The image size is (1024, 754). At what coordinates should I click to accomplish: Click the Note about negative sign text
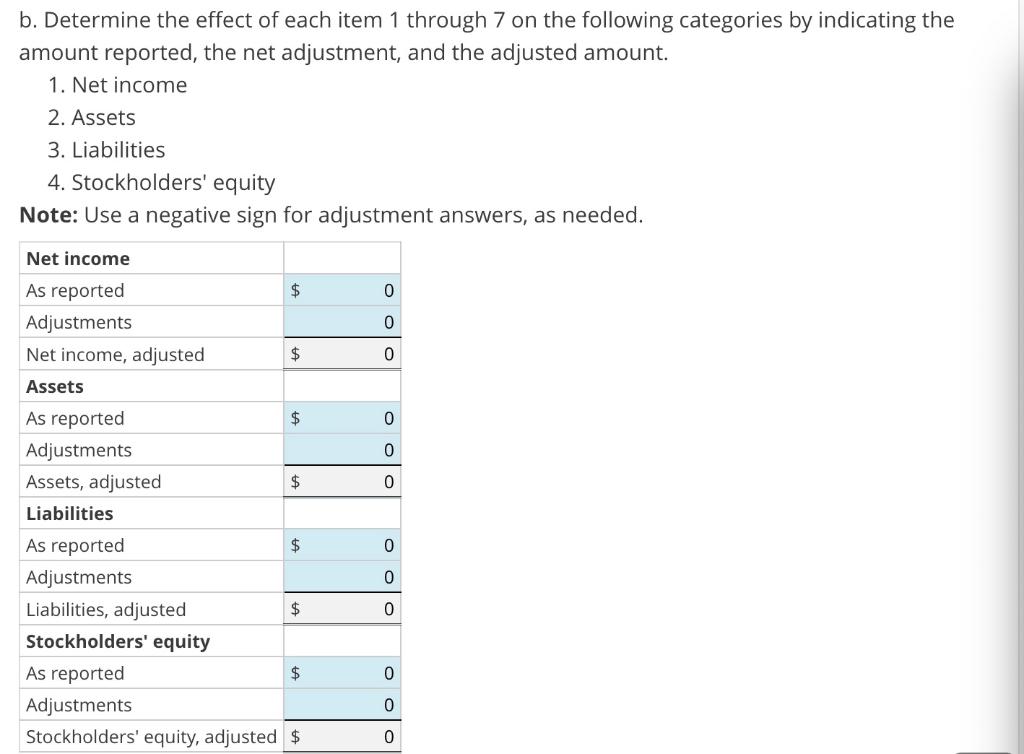point(330,214)
